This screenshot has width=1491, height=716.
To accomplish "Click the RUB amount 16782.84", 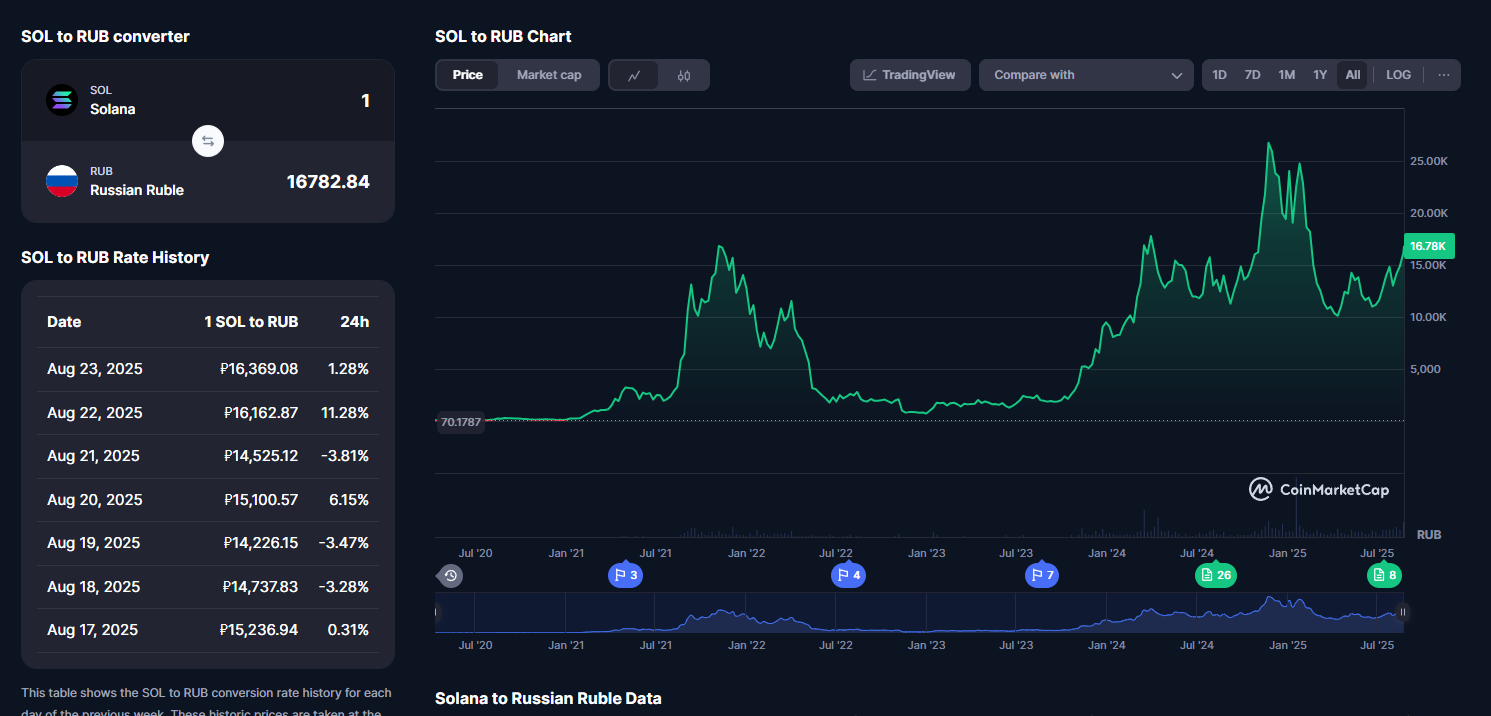I will click(328, 182).
